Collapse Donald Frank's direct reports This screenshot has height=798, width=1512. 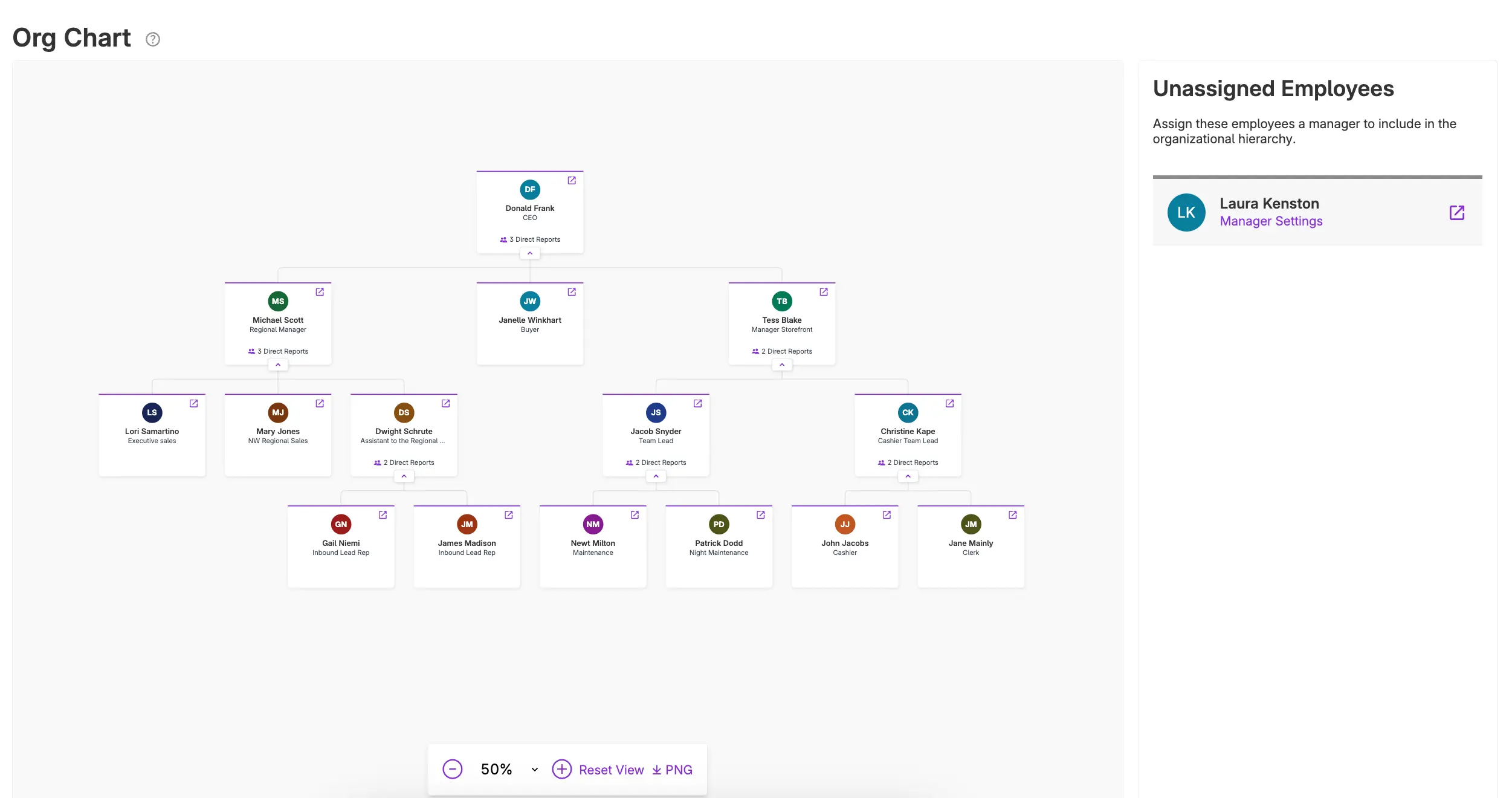530,253
